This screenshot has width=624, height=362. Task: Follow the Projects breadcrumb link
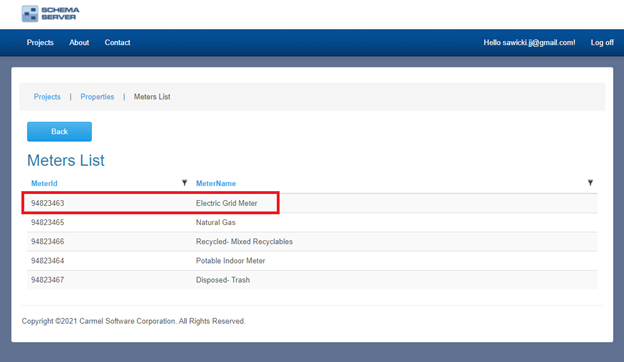[47, 97]
